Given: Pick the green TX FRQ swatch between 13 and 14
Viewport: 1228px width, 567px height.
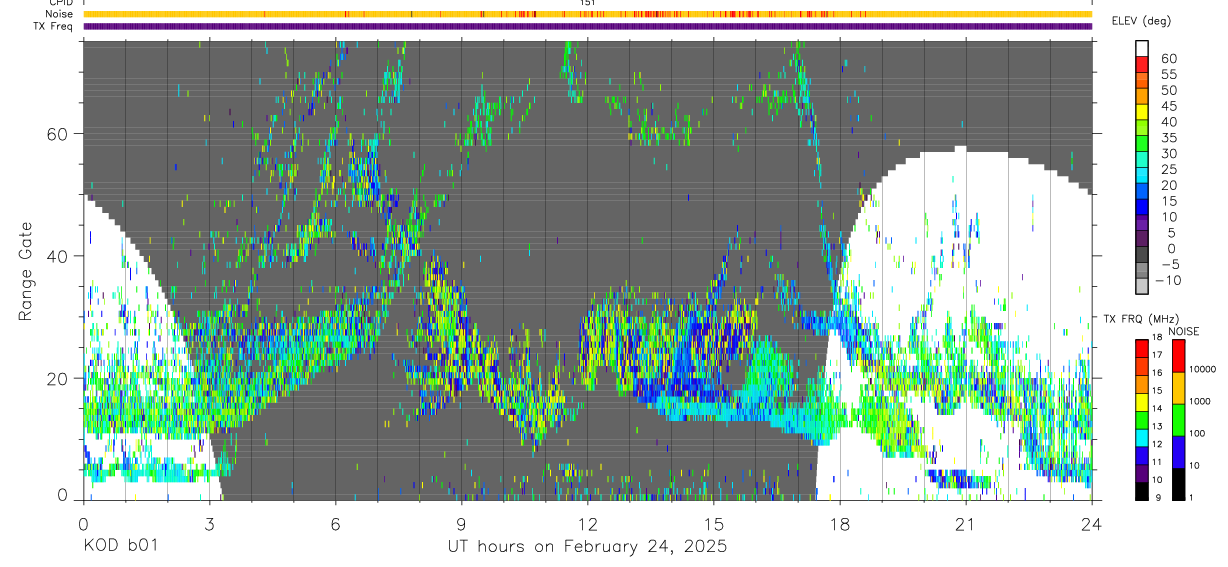Looking at the screenshot, I should coord(1141,418).
